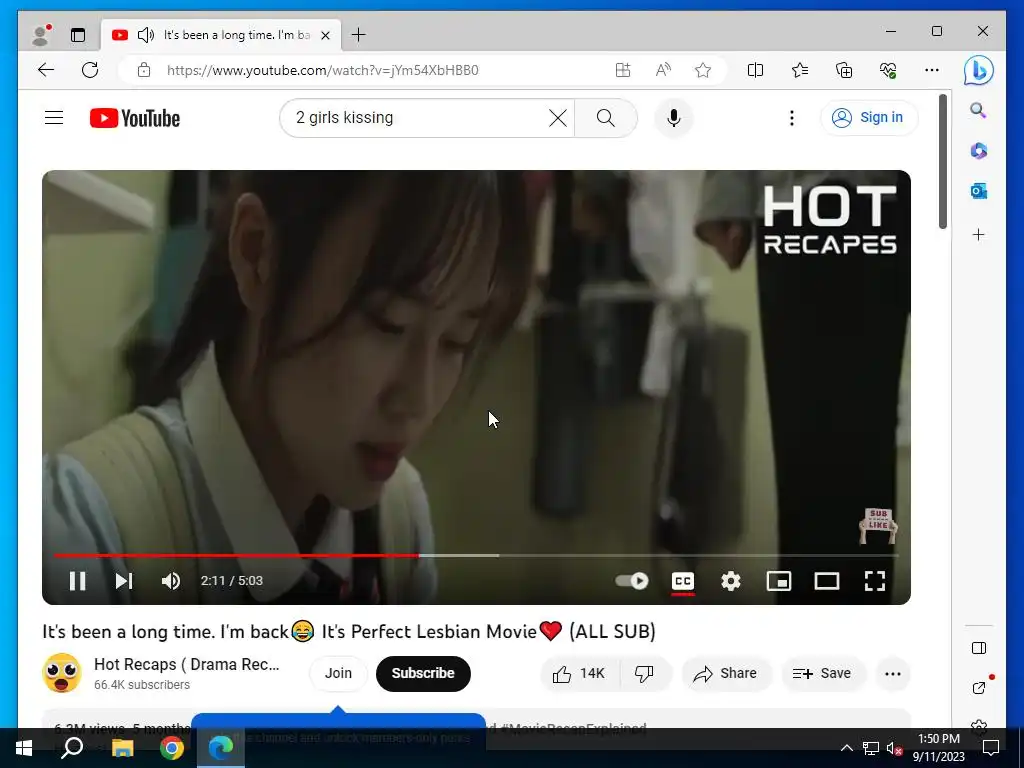Open link in new window sidebar icon
Image resolution: width=1024 pixels, height=768 pixels.
point(978,687)
